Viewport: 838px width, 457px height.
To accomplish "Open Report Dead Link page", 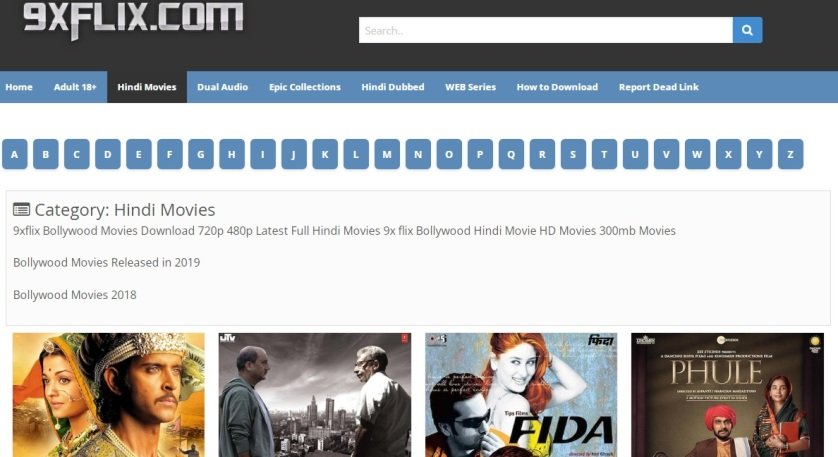I will [659, 87].
